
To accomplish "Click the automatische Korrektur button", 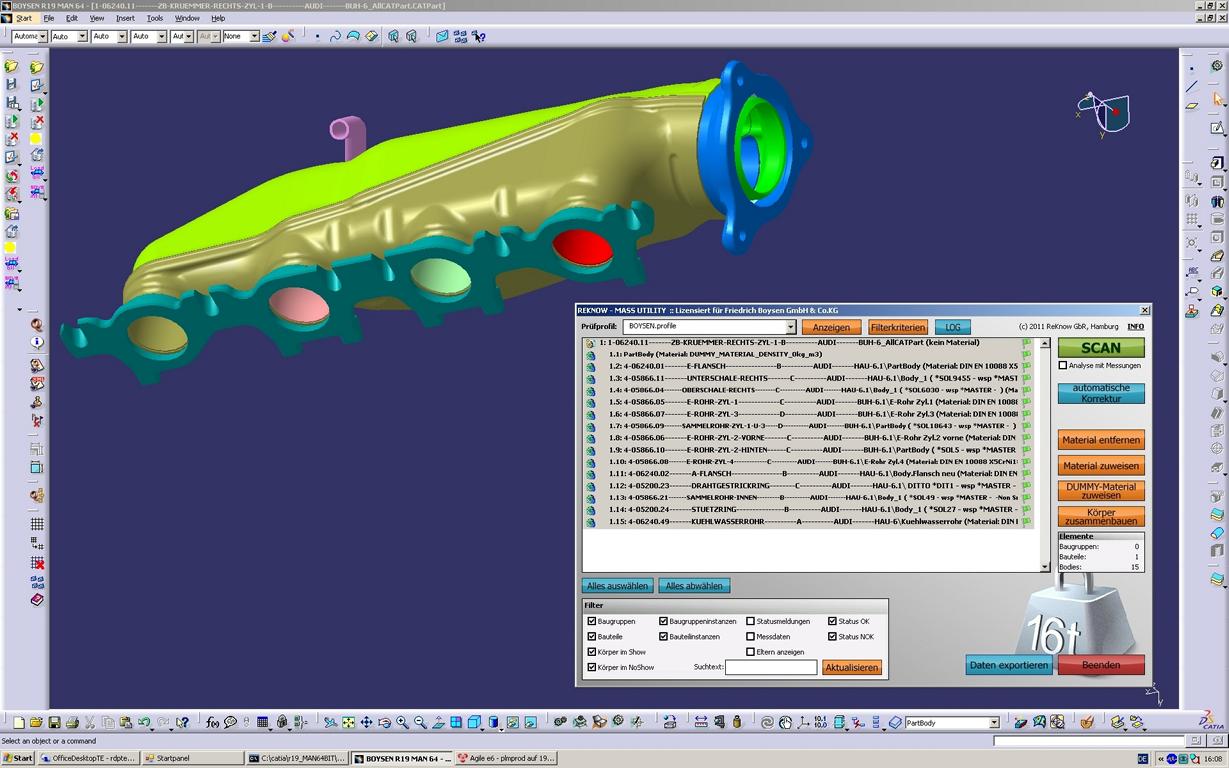I will (1101, 393).
